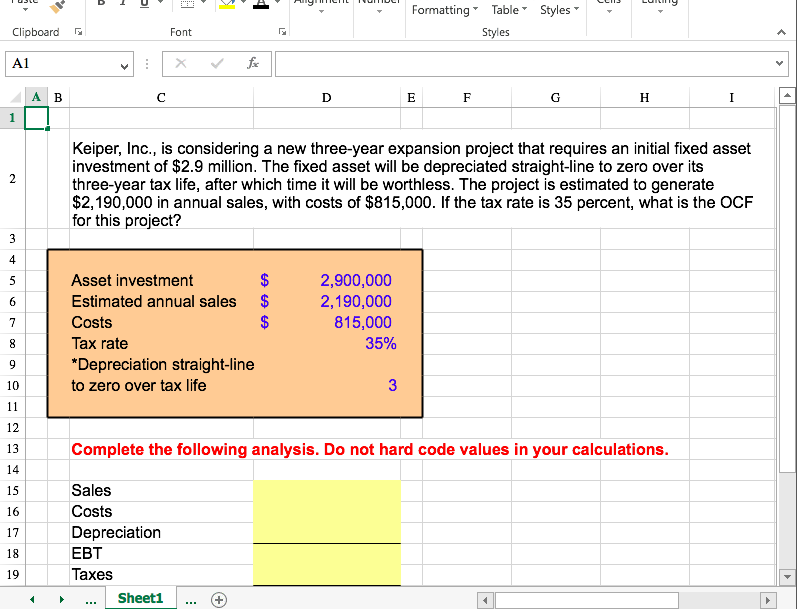Open the Cell Styles dropdown
This screenshot has height=609, width=797.
559,10
